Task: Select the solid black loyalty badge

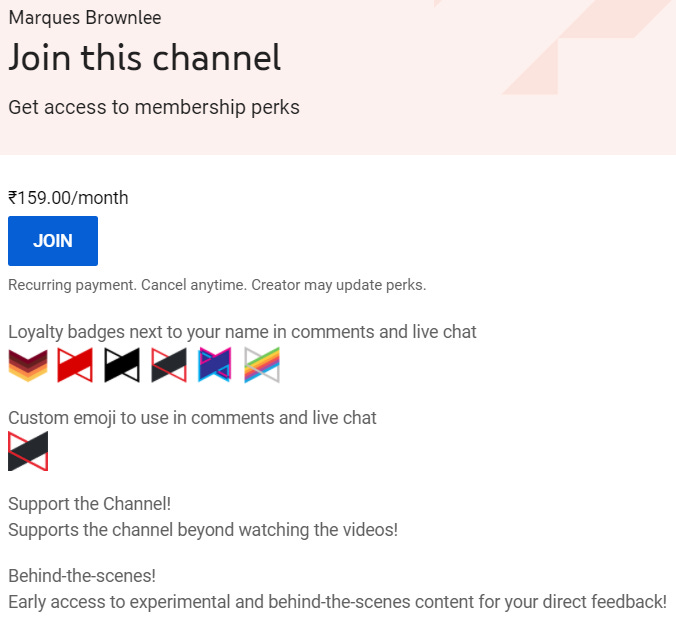Action: (122, 365)
